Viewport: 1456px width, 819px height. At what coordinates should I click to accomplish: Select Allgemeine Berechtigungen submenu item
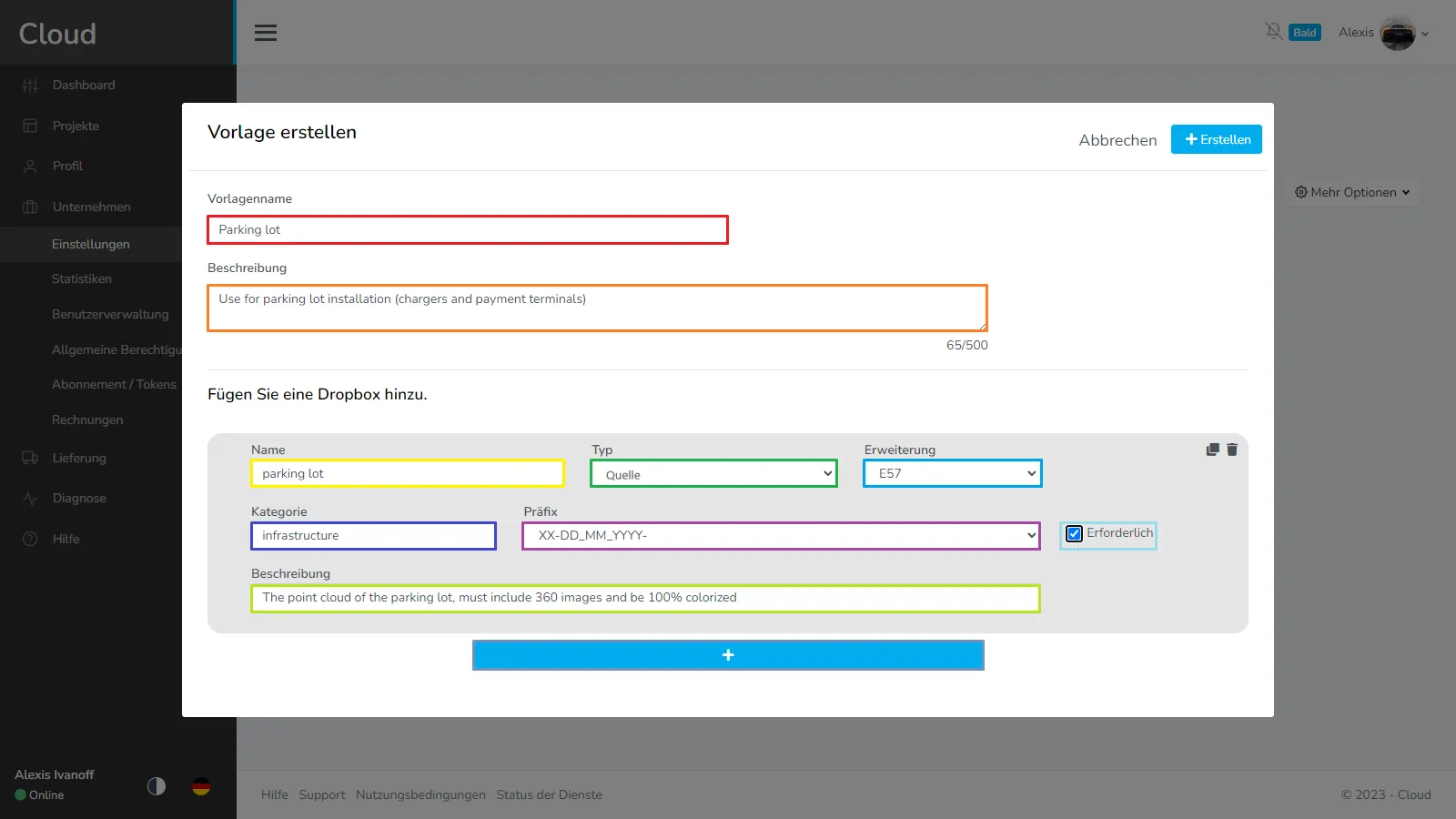pyautogui.click(x=116, y=349)
